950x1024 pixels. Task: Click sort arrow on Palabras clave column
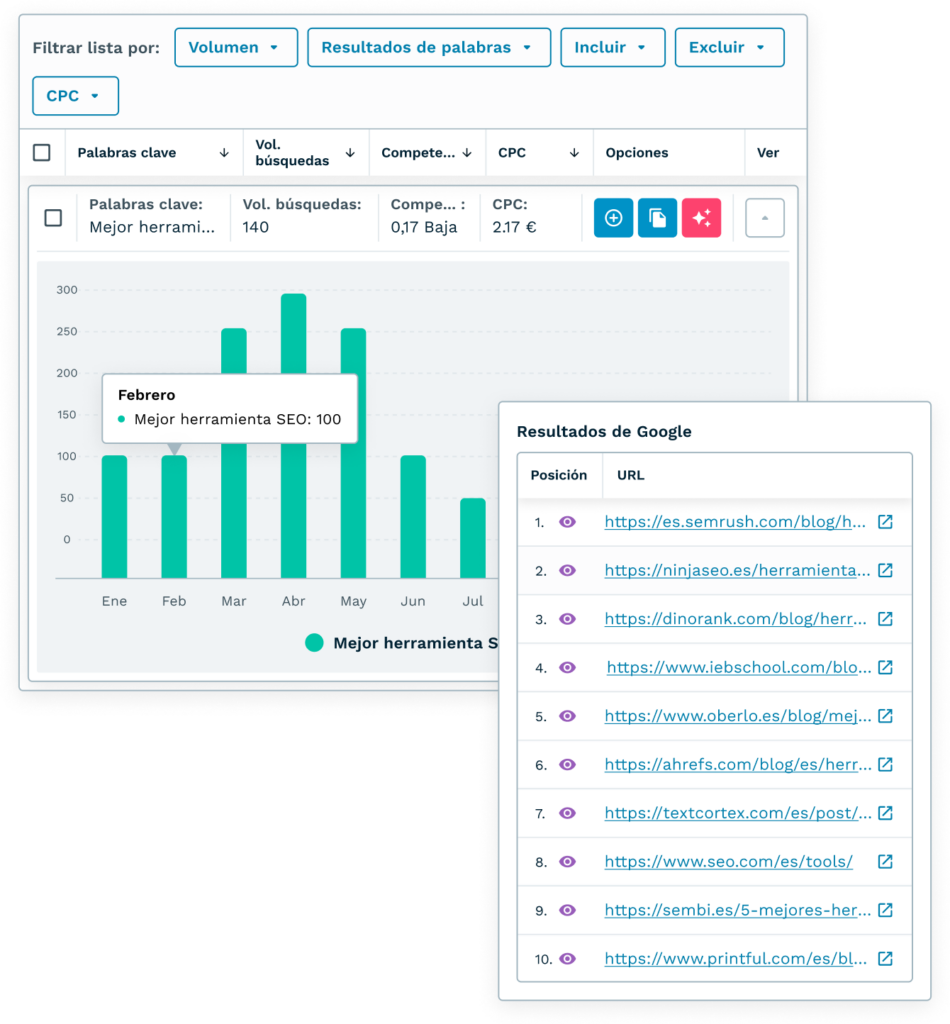point(224,153)
